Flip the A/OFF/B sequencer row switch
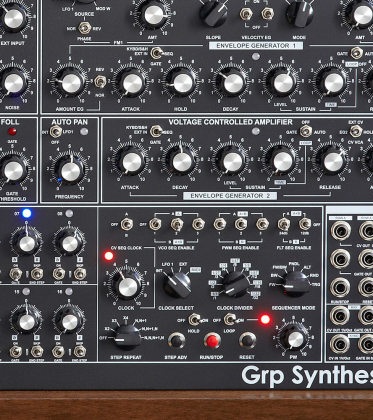373x420 pixels. click(127, 224)
